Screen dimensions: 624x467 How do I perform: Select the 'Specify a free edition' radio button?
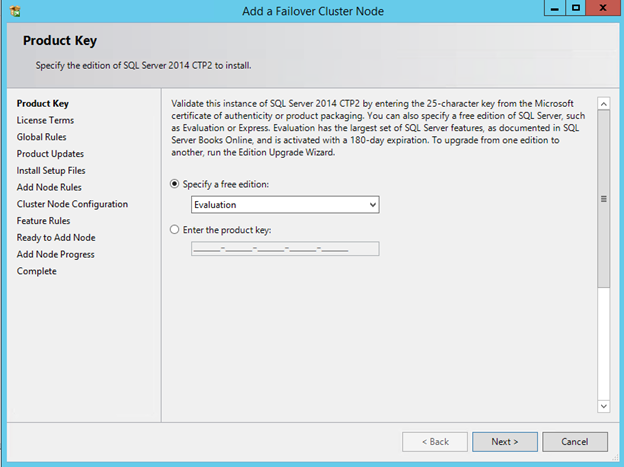(176, 184)
